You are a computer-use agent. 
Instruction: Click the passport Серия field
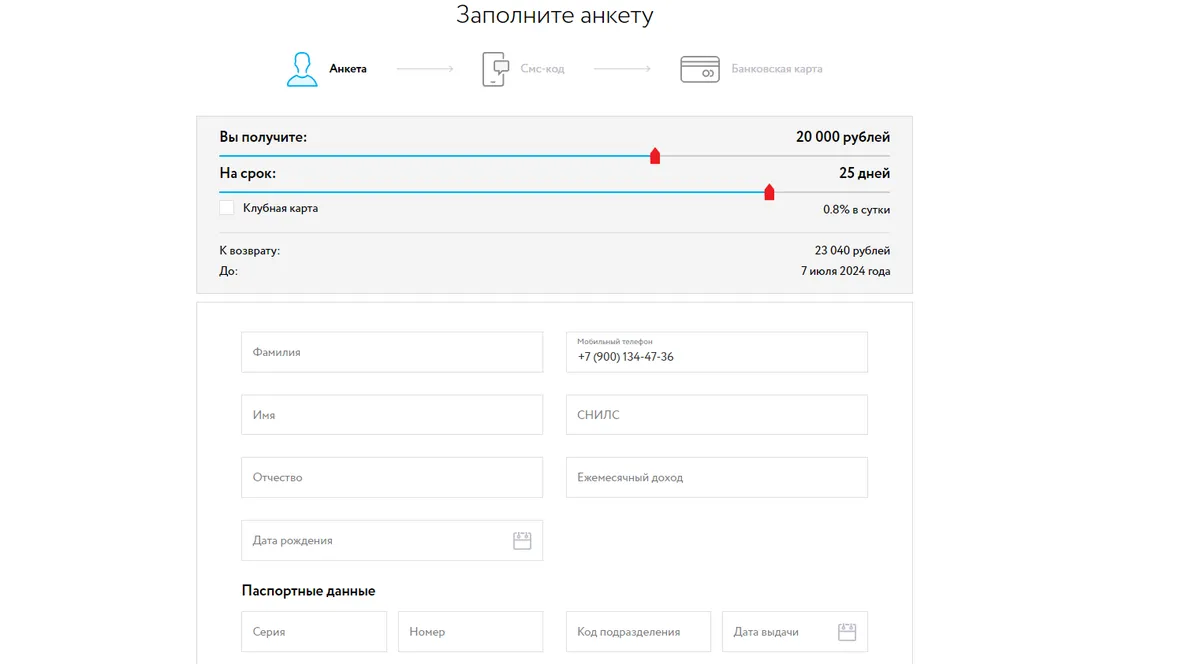pos(314,632)
